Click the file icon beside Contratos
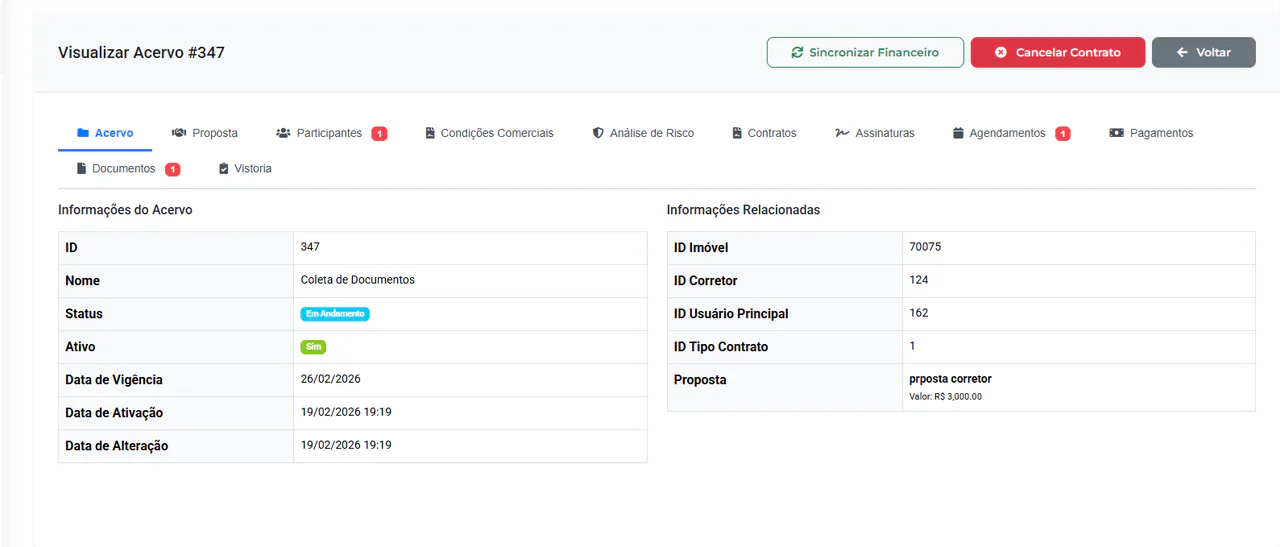Image resolution: width=1280 pixels, height=547 pixels. 737,133
